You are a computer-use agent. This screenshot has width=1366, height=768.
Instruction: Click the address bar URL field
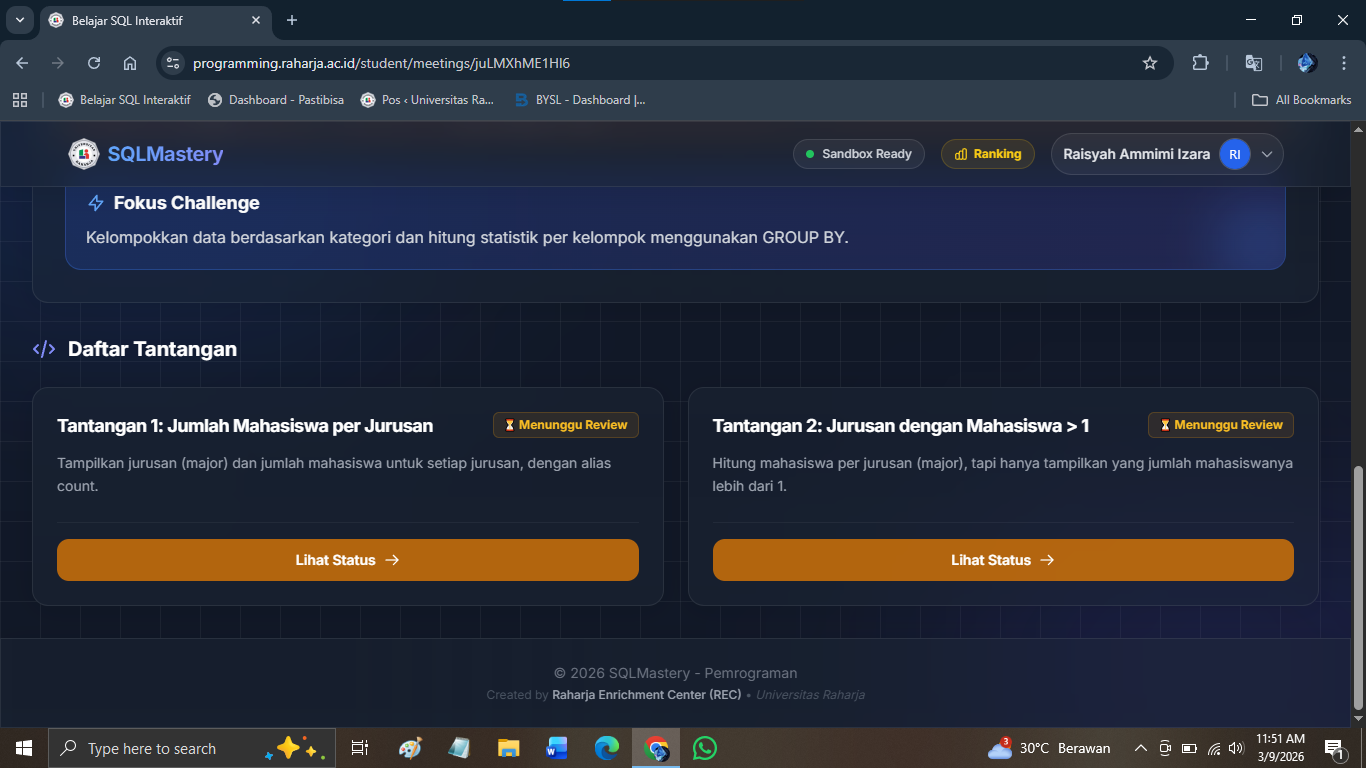tap(650, 63)
